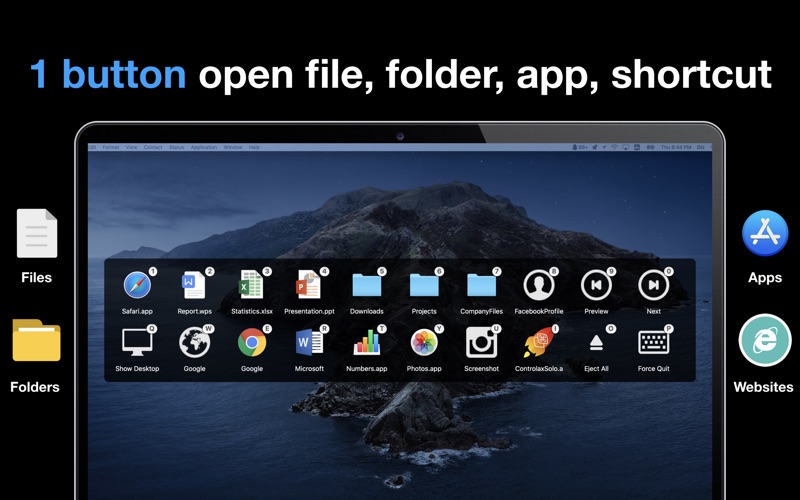This screenshot has height=500, width=800.
Task: Open the Statistics.xlsx spreadsheet icon
Action: point(252,285)
